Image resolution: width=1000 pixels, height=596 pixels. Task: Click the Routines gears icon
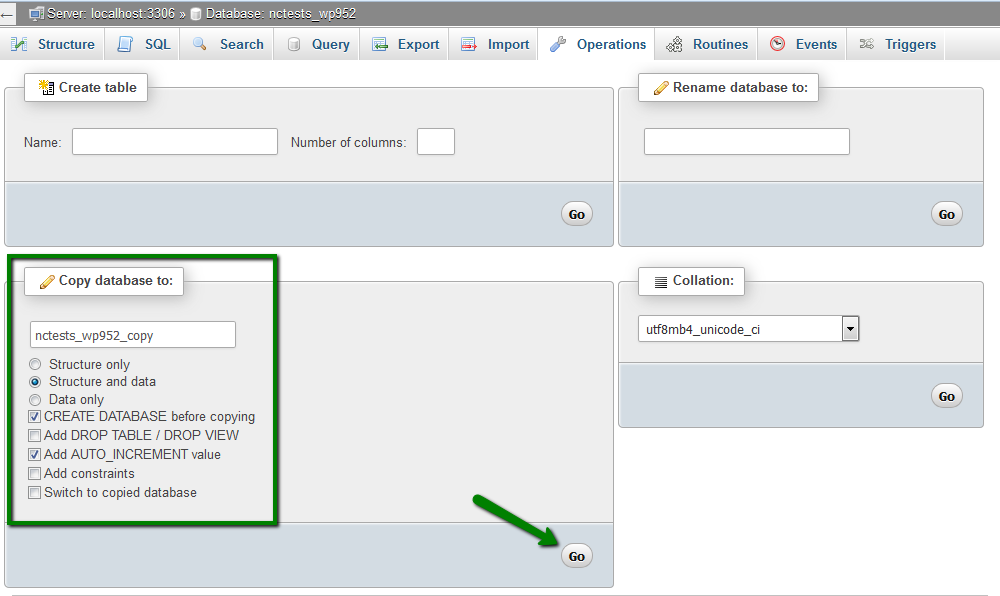(x=675, y=44)
